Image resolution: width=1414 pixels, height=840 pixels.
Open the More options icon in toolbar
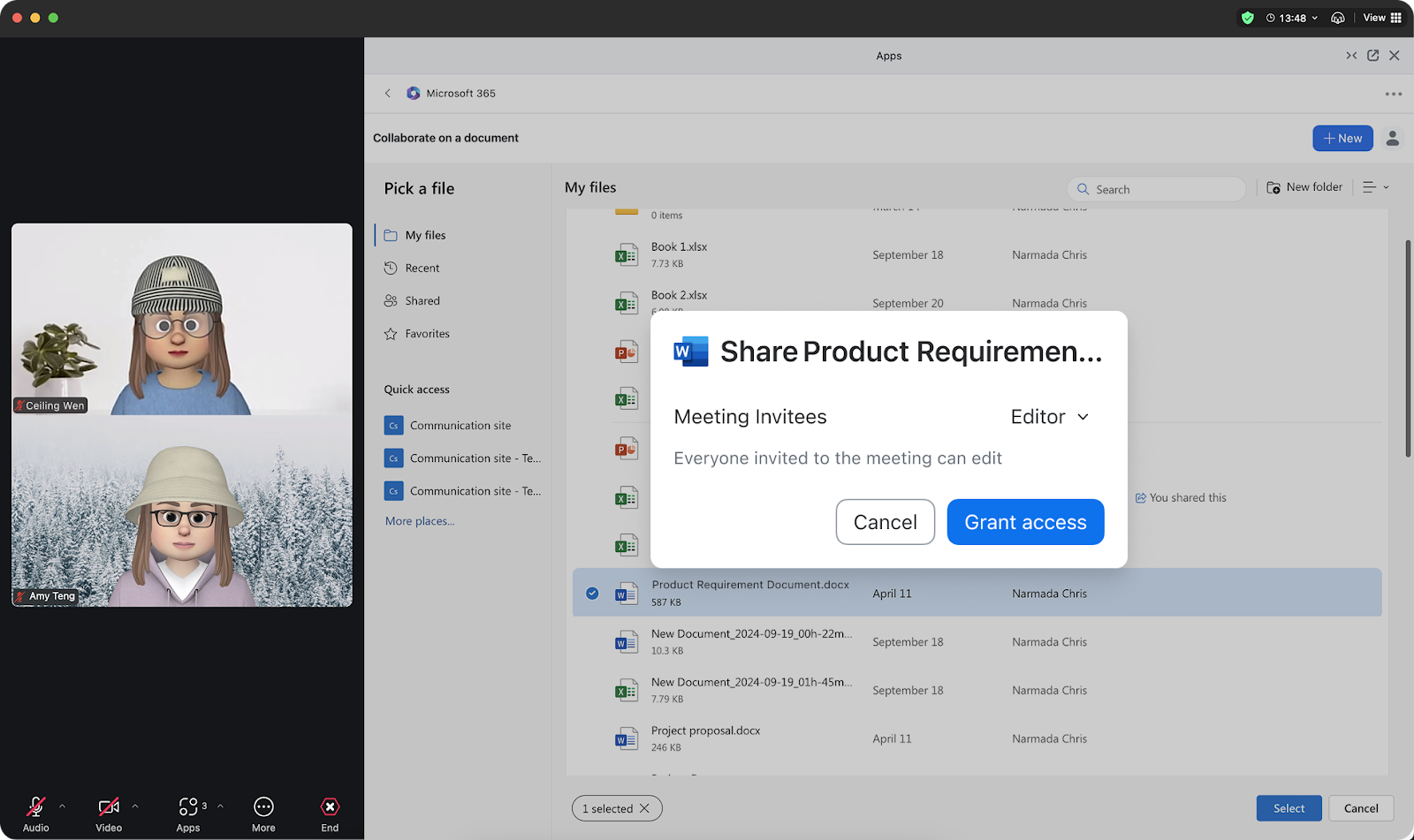click(263, 807)
